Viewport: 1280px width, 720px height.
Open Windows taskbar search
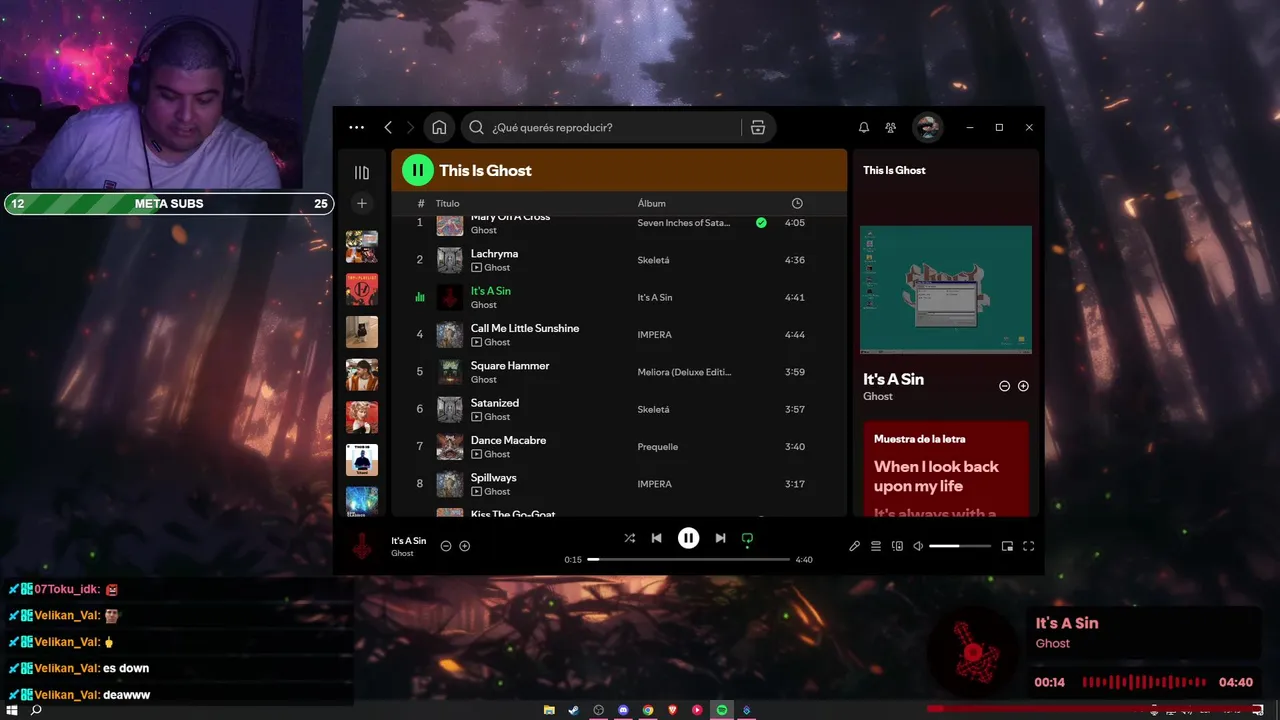pyautogui.click(x=37, y=710)
